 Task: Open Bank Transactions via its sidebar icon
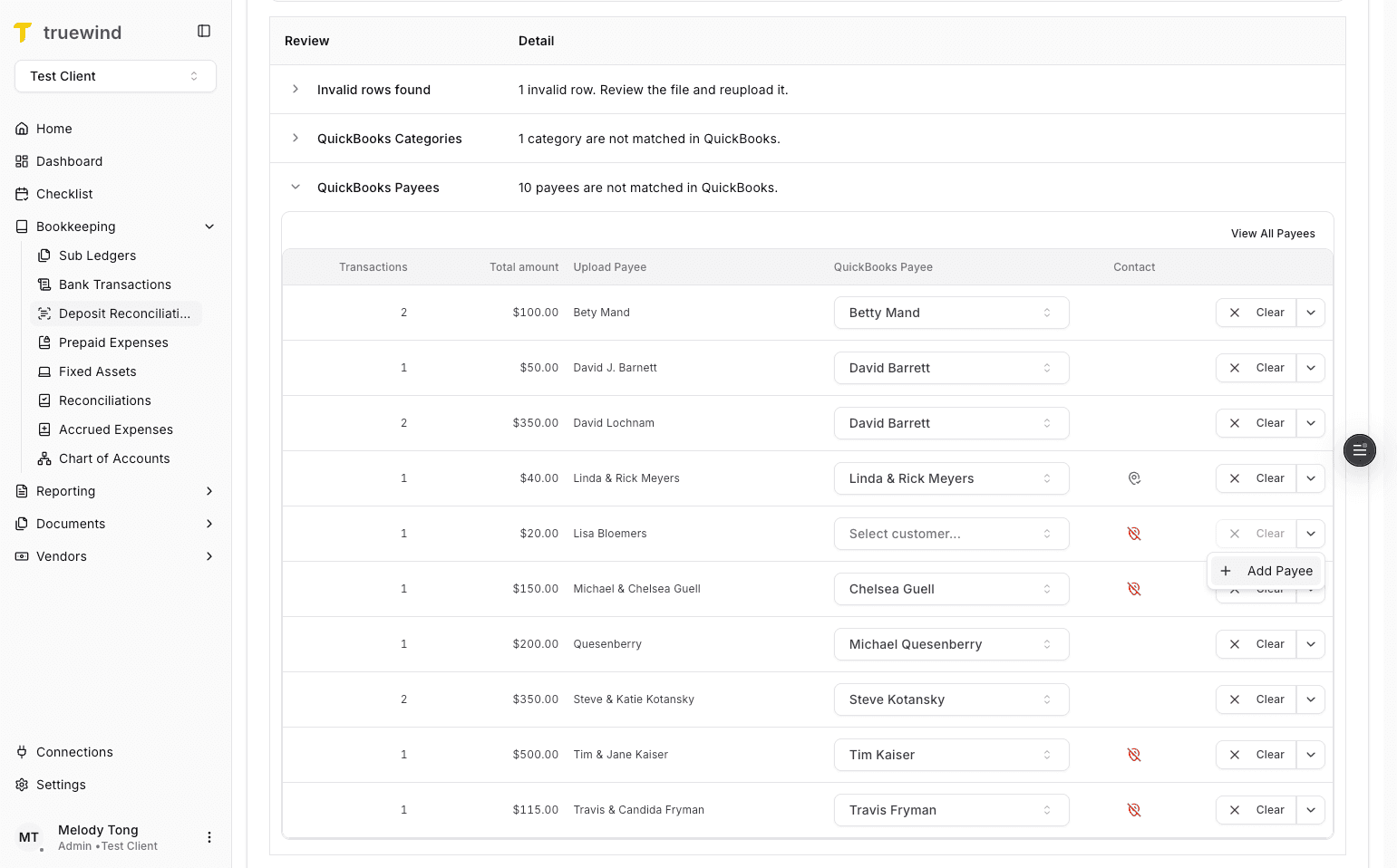point(44,285)
